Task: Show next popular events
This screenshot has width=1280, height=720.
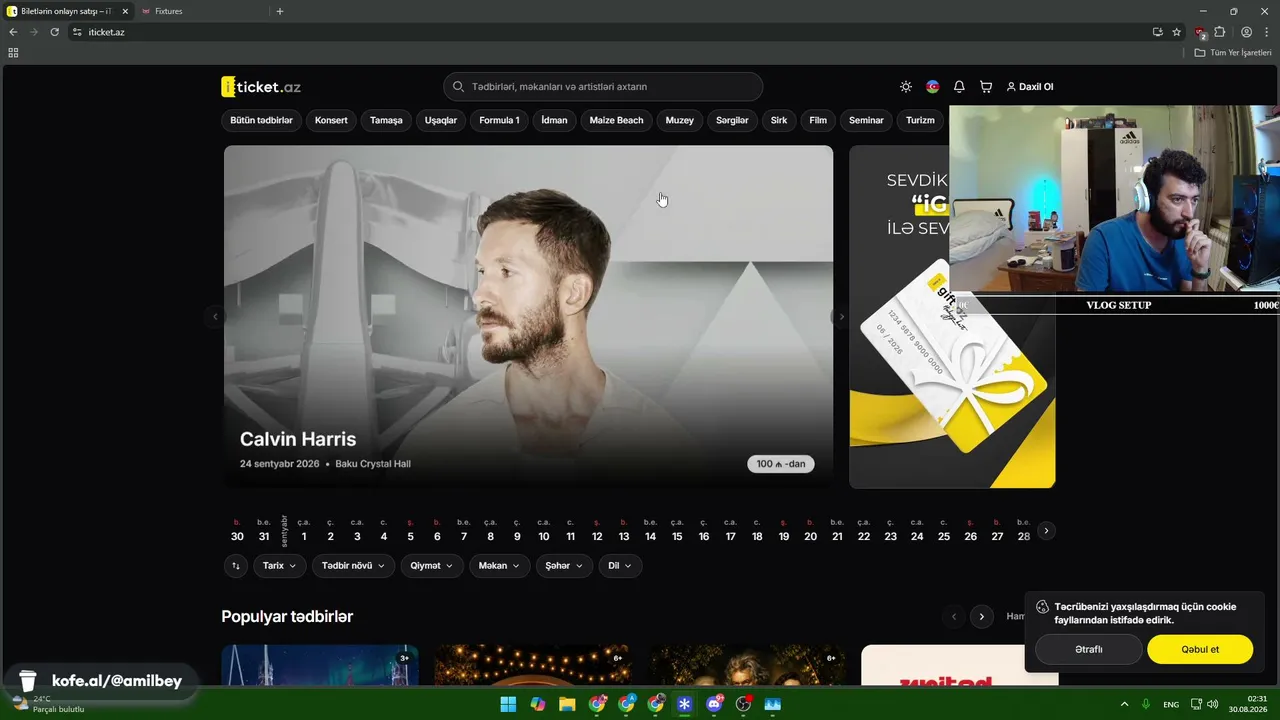Action: (x=982, y=617)
